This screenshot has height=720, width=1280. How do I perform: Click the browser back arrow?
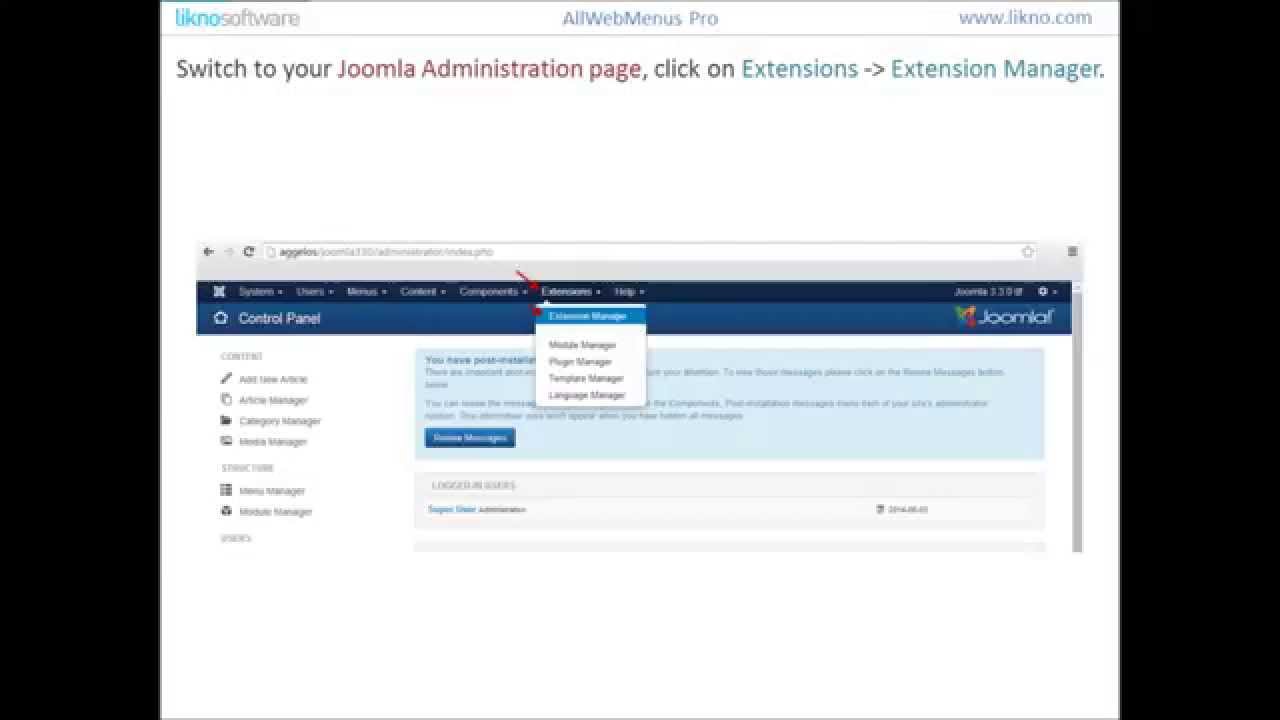[x=208, y=252]
